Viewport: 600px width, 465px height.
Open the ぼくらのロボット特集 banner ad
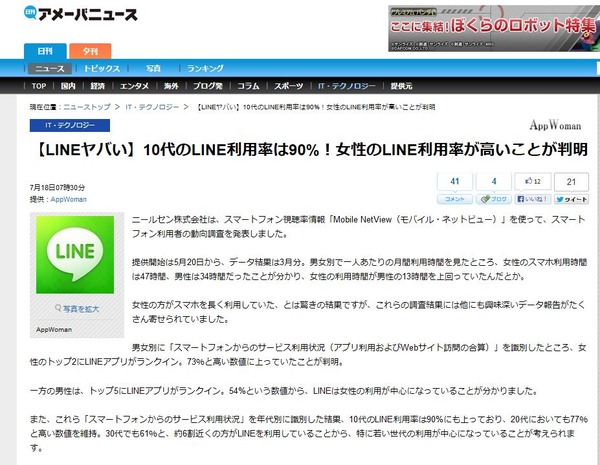[494, 28]
